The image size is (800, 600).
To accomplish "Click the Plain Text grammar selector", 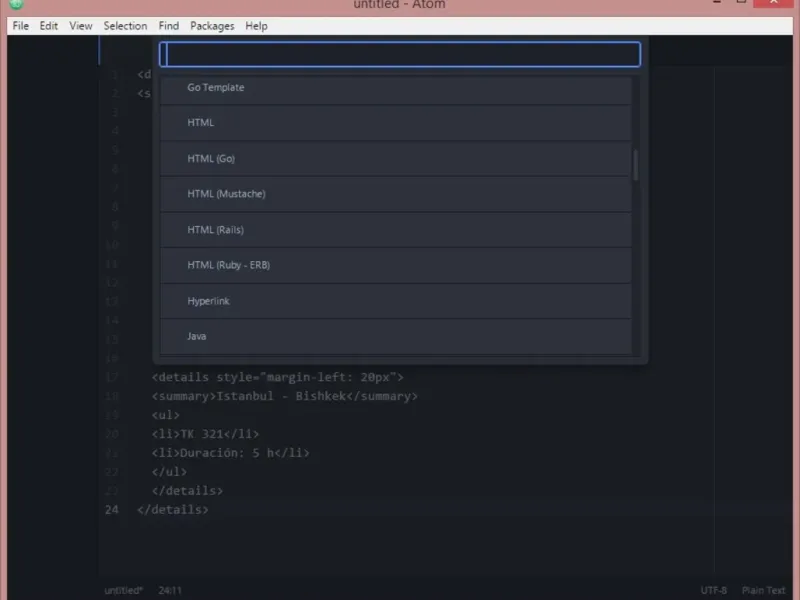I will pos(763,590).
